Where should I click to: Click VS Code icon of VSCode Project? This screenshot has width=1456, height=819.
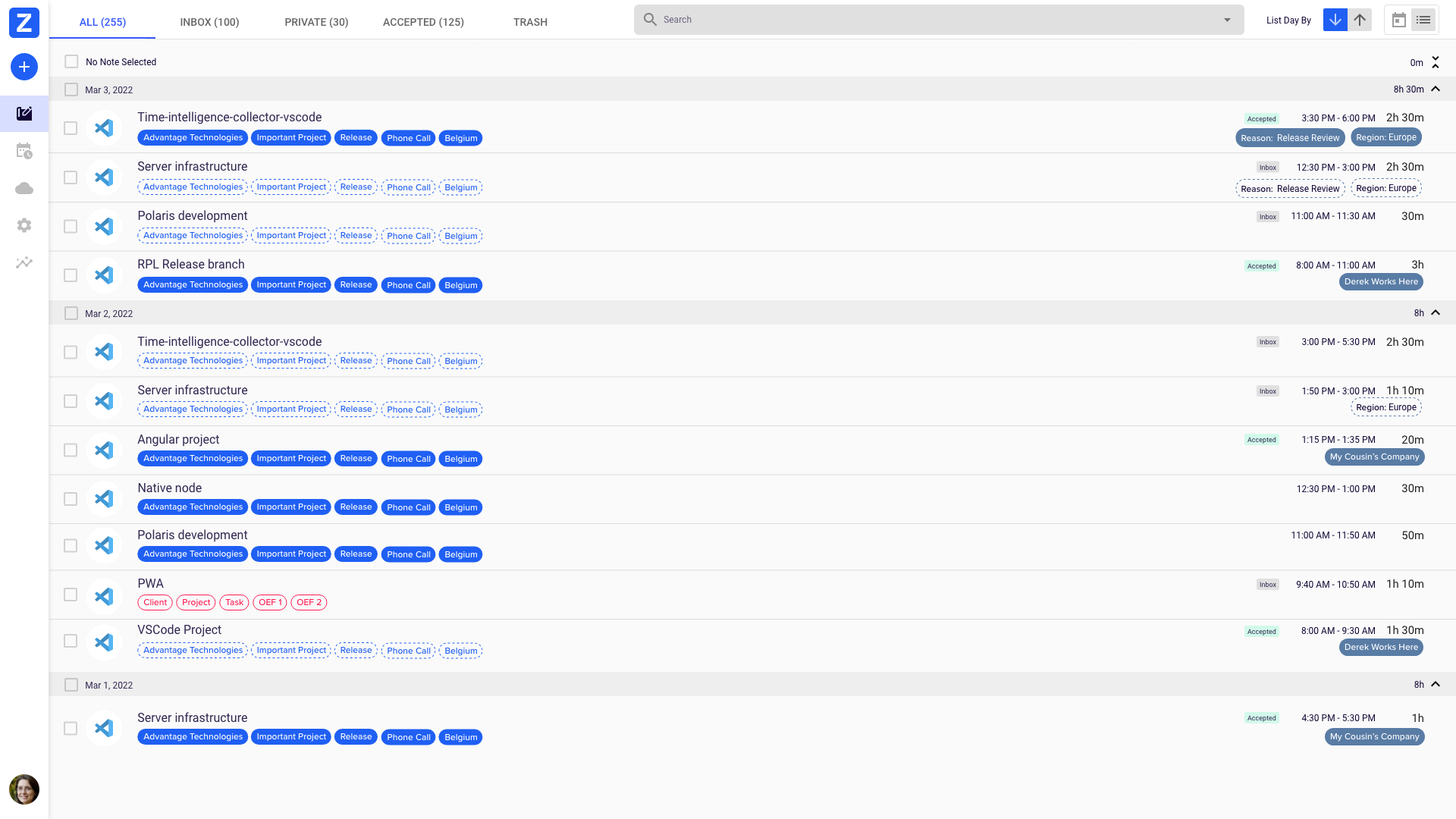click(x=104, y=642)
